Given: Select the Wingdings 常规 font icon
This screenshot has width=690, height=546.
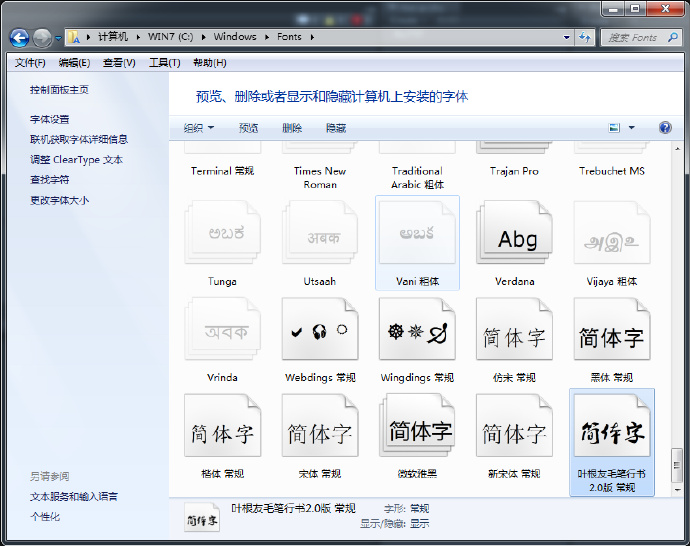Looking at the screenshot, I should 417,329.
